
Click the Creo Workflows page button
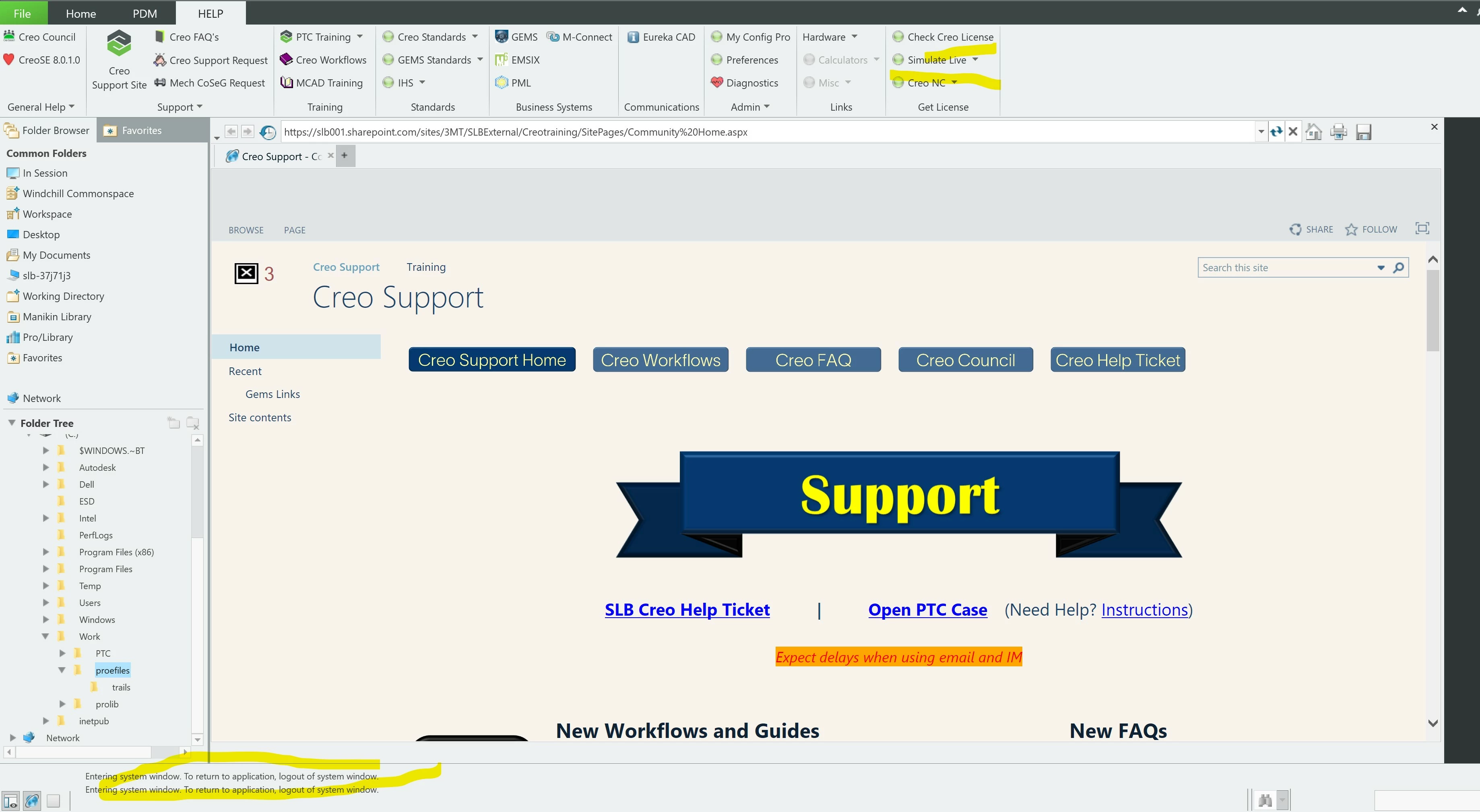[x=660, y=360]
